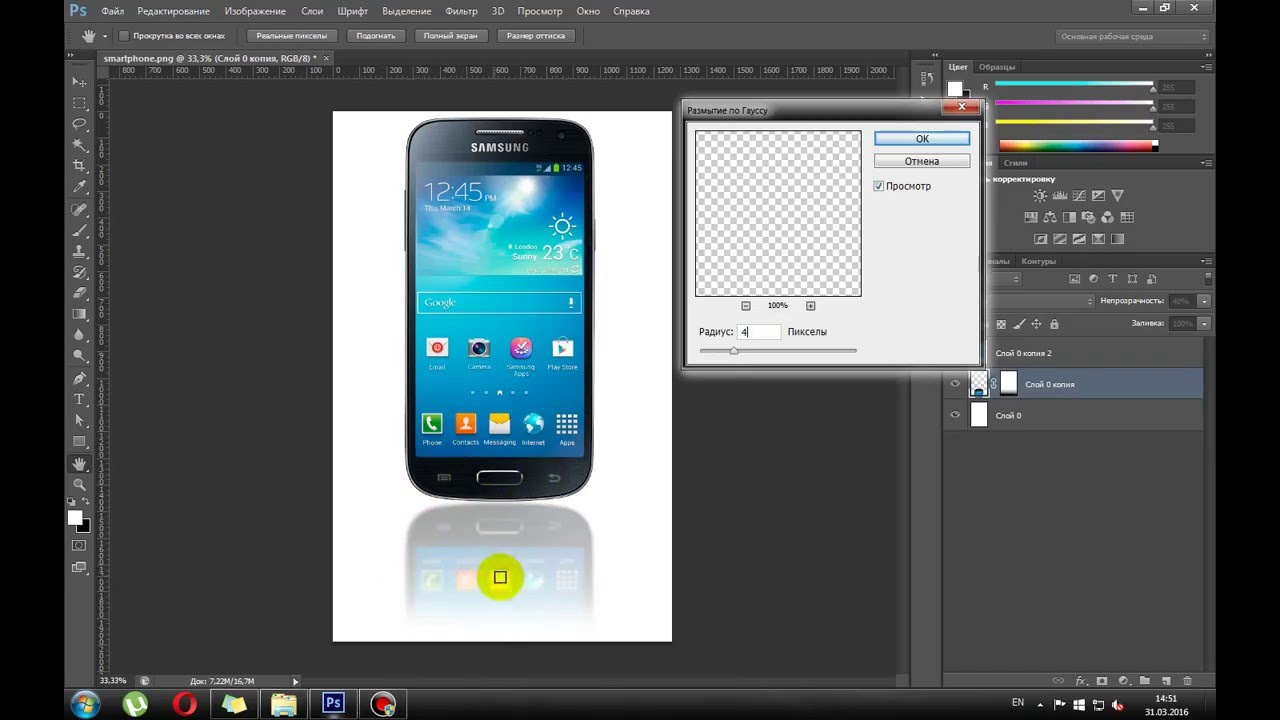Open the Изображение menu
Viewport: 1280px width, 720px height.
(255, 11)
